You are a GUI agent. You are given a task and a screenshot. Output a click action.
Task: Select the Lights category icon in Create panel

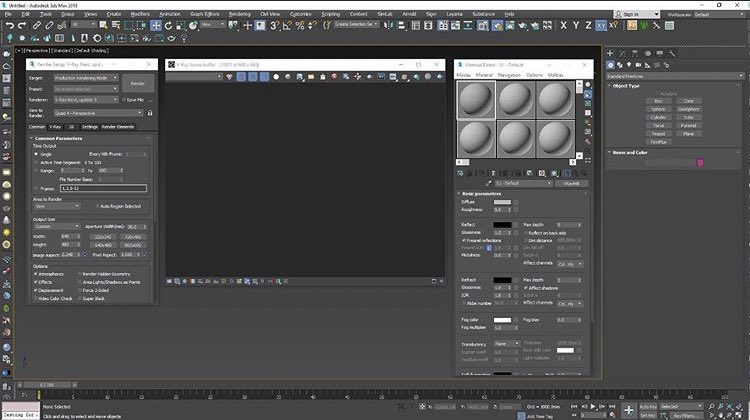click(629, 65)
